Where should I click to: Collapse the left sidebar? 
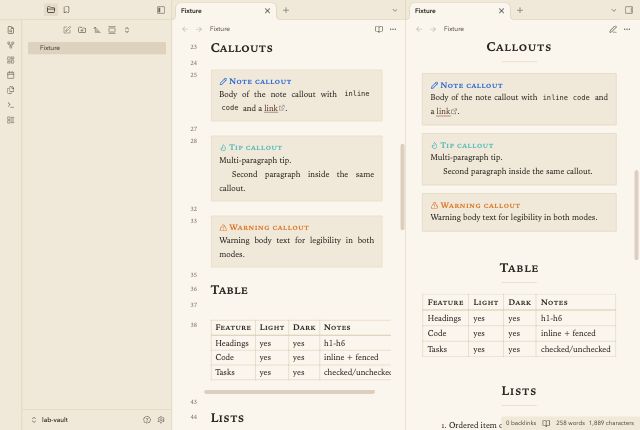(x=161, y=10)
